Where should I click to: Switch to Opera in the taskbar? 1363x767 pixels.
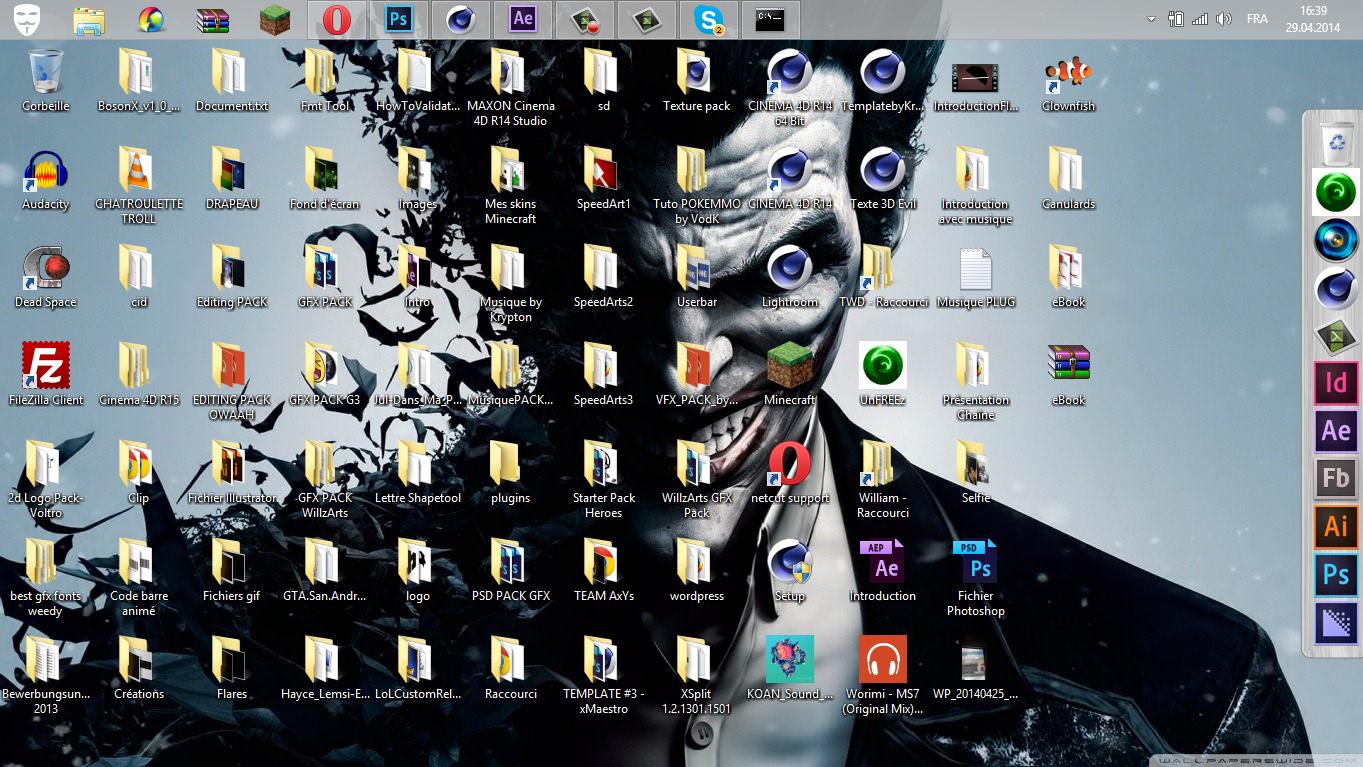tap(337, 19)
